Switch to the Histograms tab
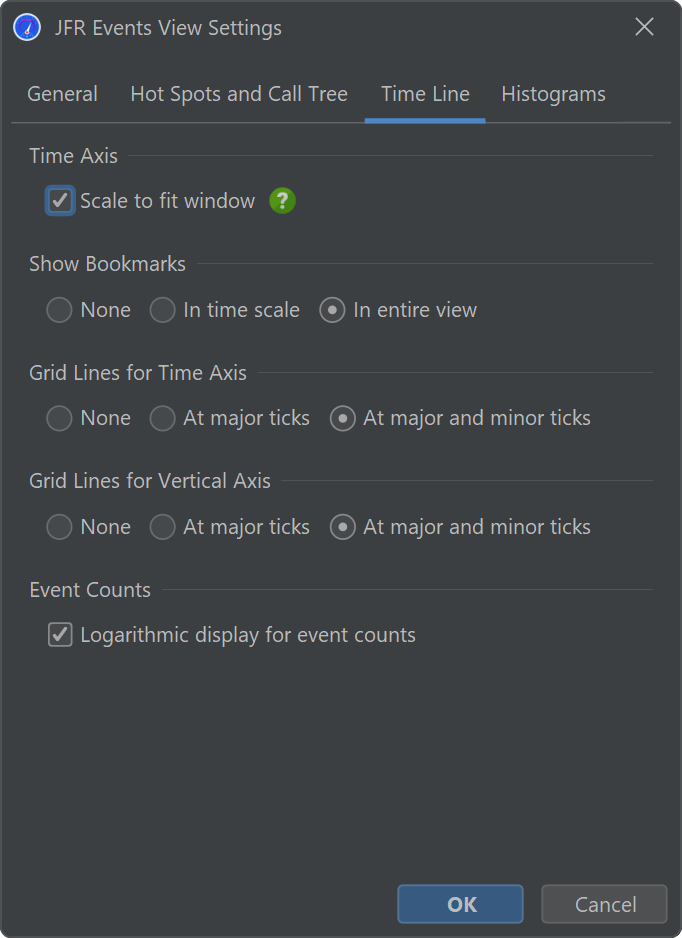682x938 pixels. (553, 94)
